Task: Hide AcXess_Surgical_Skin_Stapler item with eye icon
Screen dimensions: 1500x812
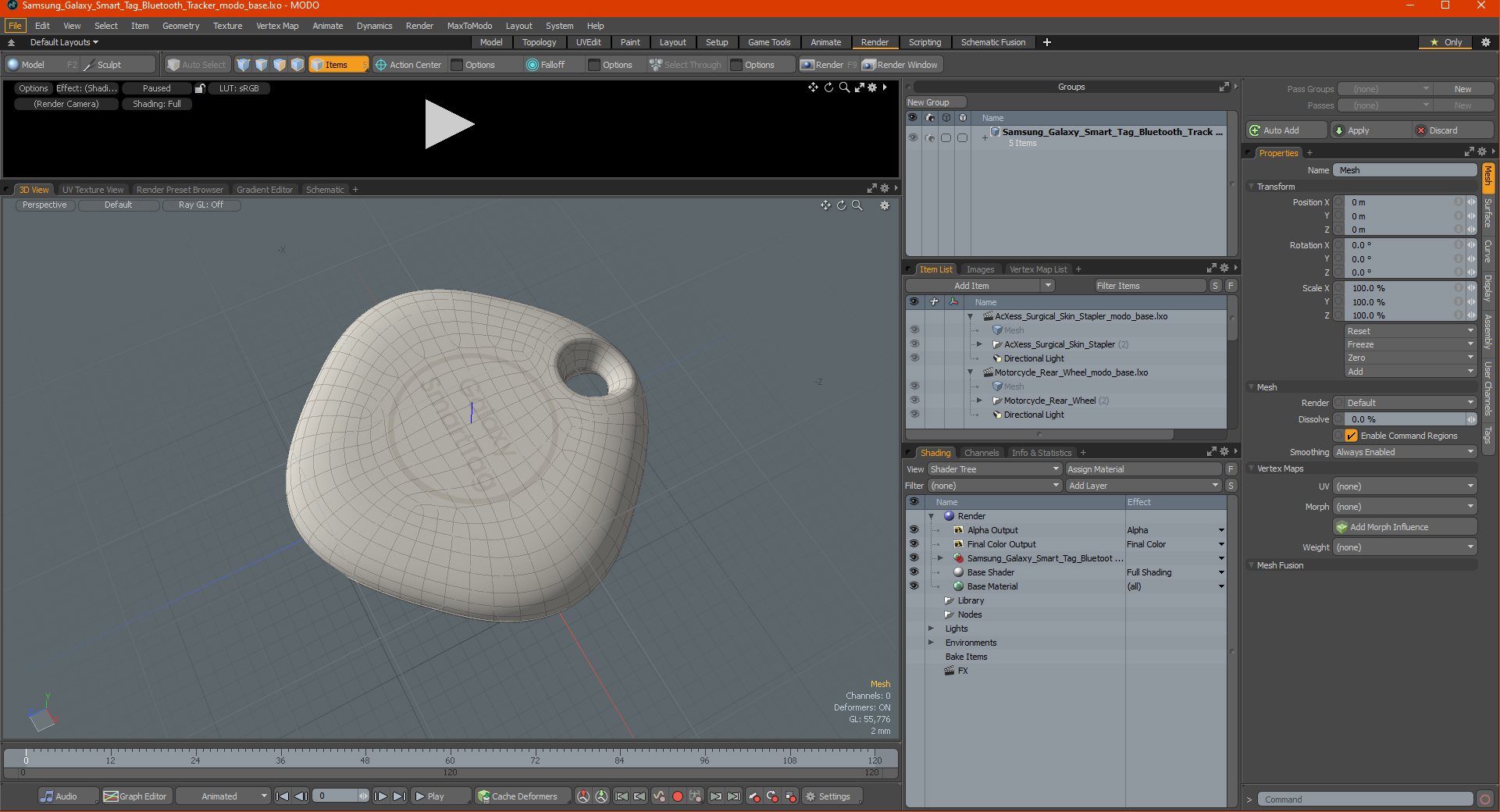Action: (914, 344)
